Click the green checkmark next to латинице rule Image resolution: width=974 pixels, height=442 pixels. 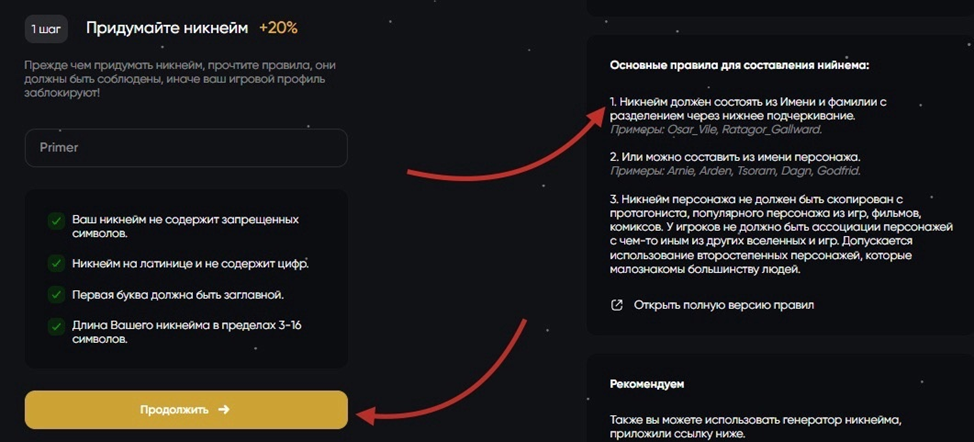point(55,263)
